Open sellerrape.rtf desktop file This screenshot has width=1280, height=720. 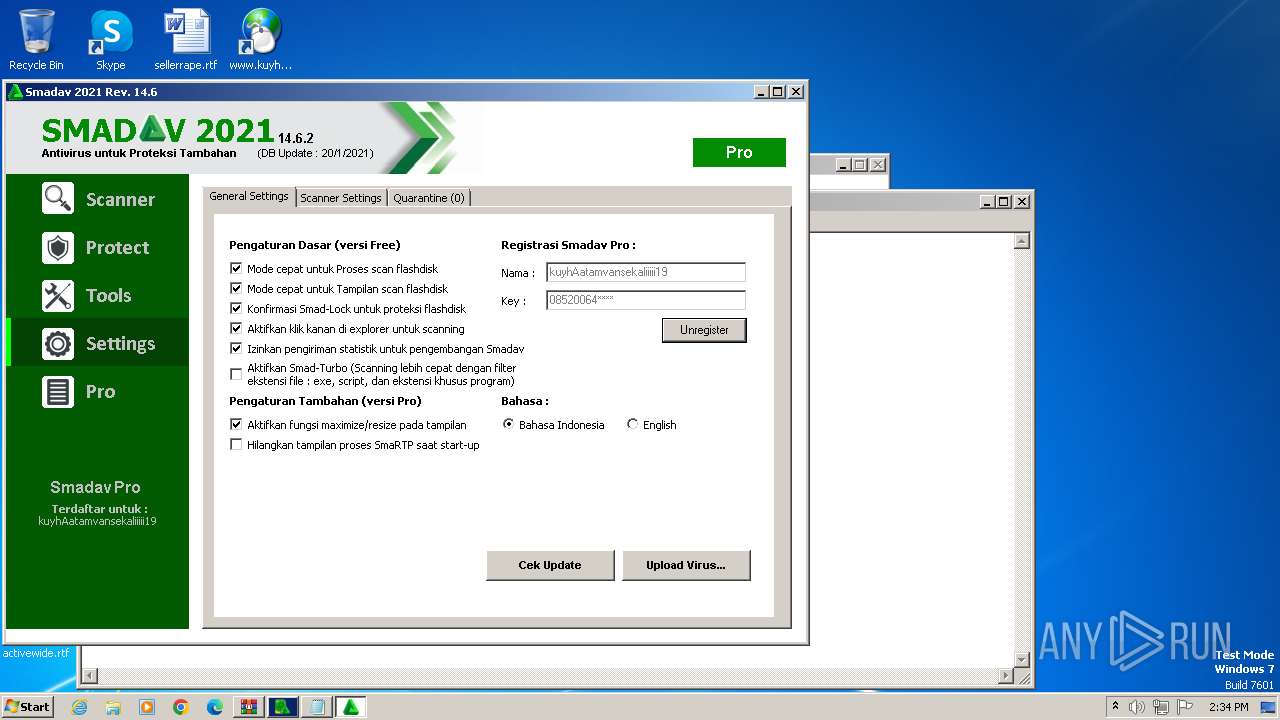(x=186, y=40)
